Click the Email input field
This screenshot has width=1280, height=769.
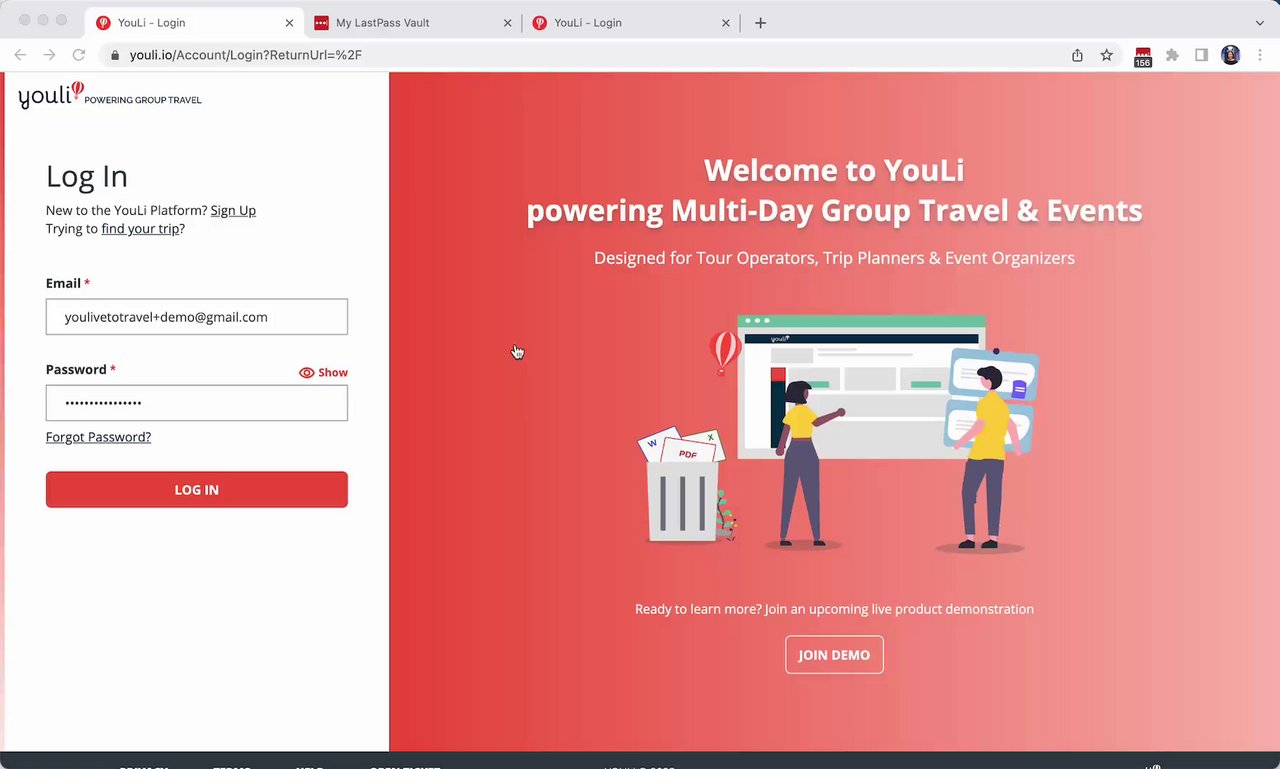[x=197, y=317]
